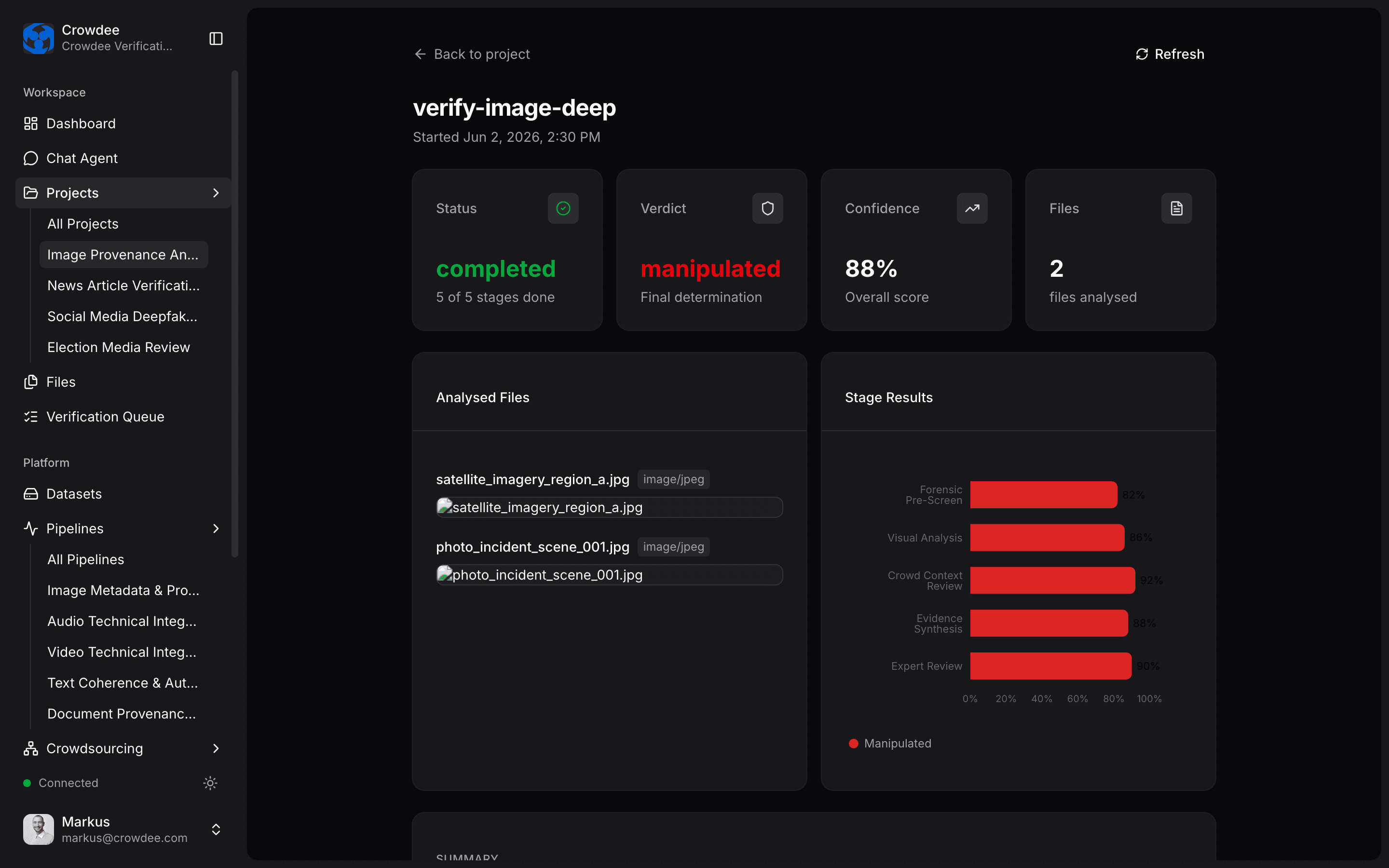Click the Crowdee logo icon
The image size is (1389, 868).
tap(39, 39)
